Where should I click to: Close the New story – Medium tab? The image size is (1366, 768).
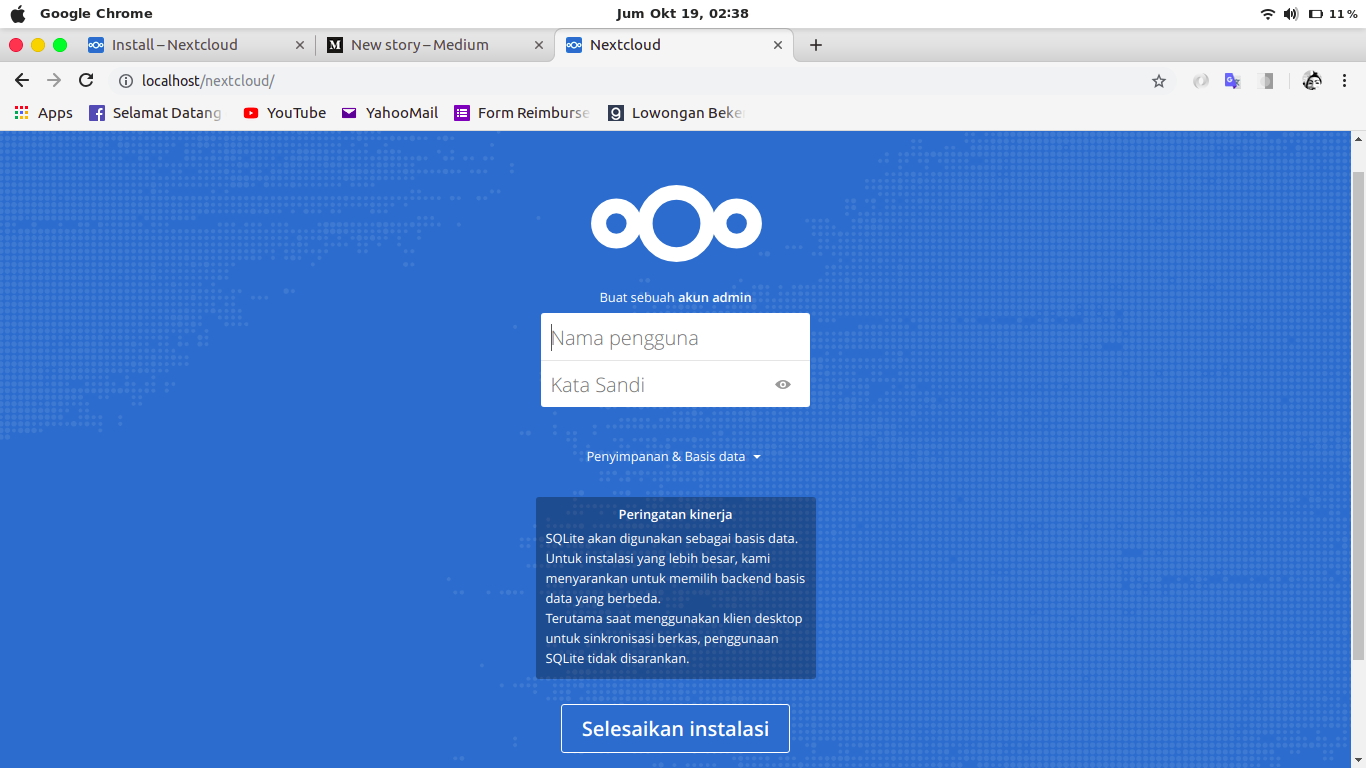[x=539, y=45]
